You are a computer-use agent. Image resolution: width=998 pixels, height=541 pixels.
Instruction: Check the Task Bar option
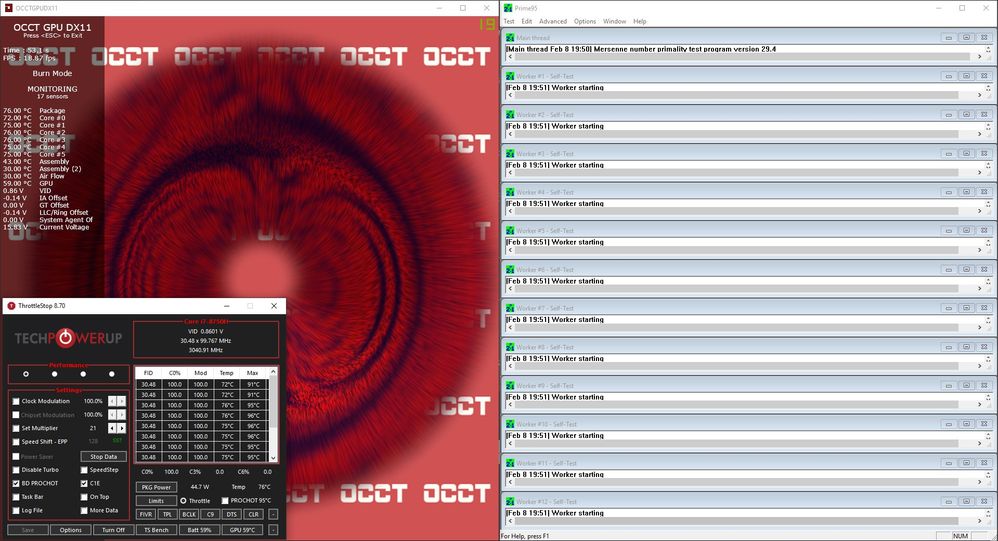16,497
